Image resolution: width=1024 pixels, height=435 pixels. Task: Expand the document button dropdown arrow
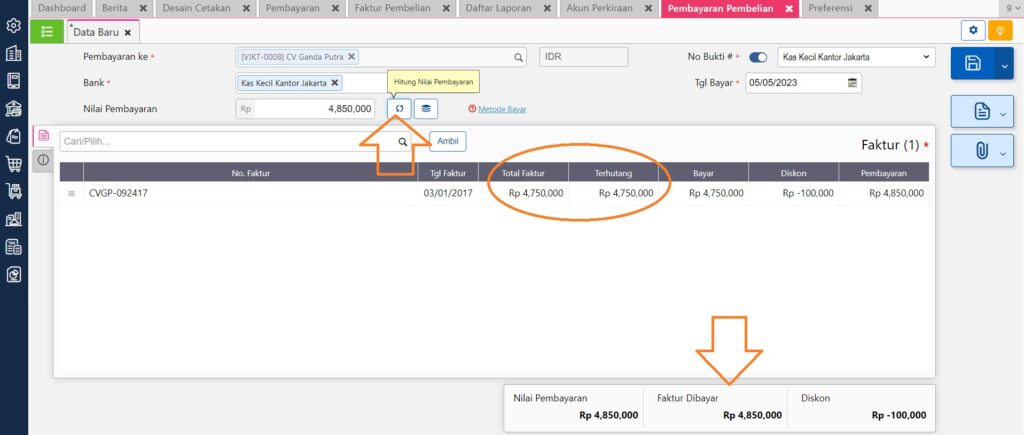coord(1003,113)
